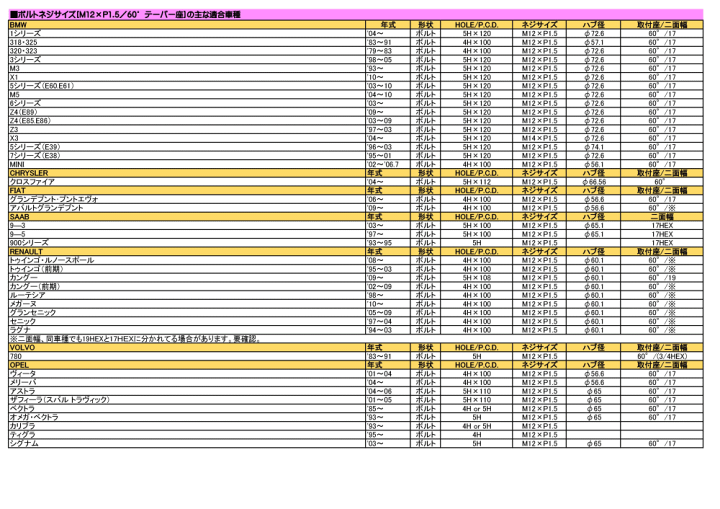This screenshot has width=720, height=509.
Task: Select the pink title row about M12×P1.5 bolts
Action: 356,14
